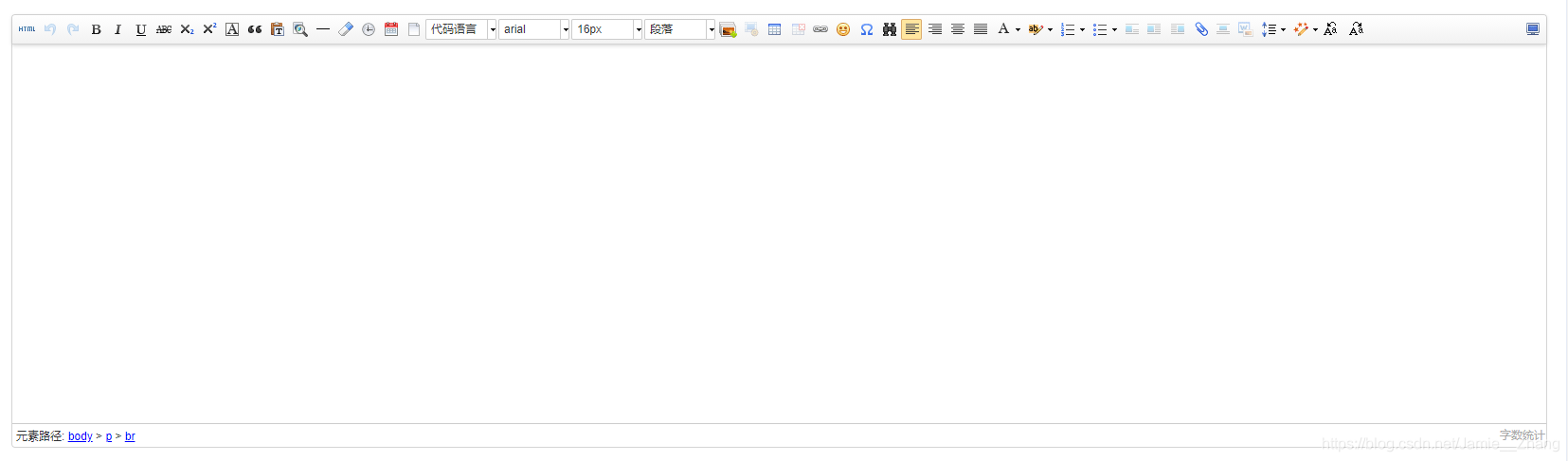Viewport: 1568px width, 461px height.
Task: Insert special character Omega icon
Action: (866, 29)
